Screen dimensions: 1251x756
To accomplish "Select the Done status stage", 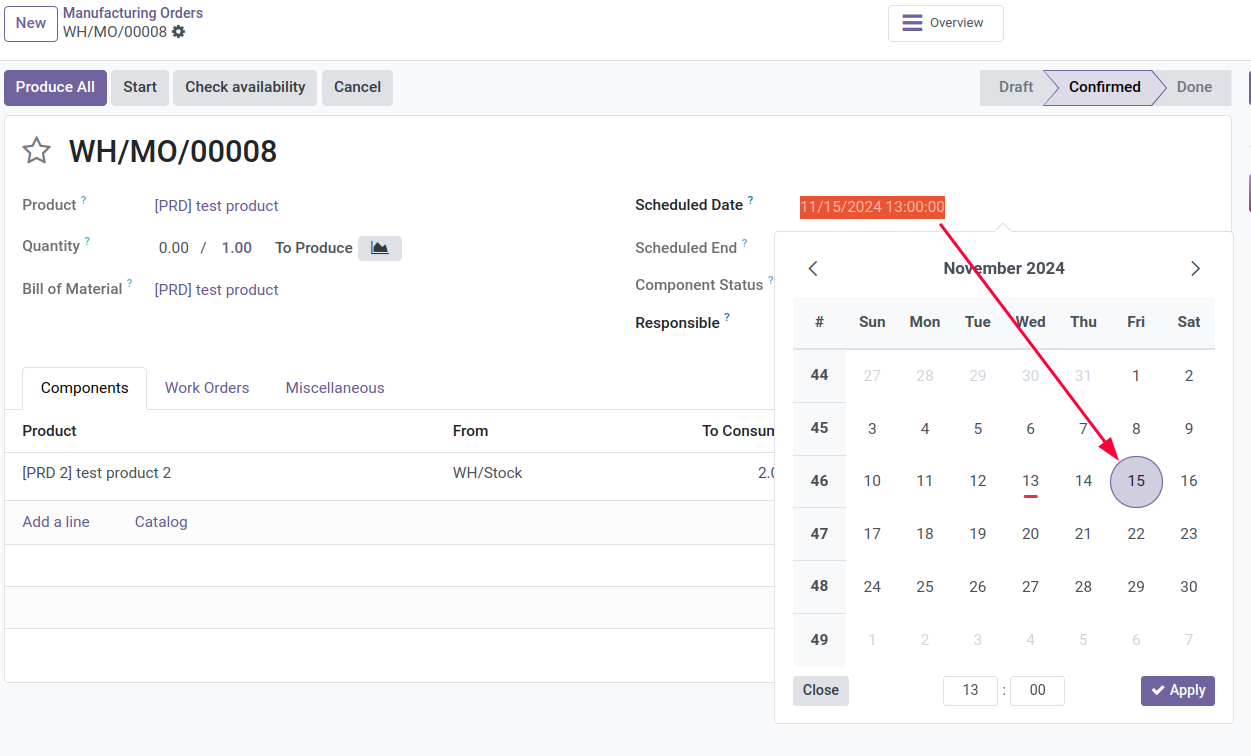I will point(1193,87).
